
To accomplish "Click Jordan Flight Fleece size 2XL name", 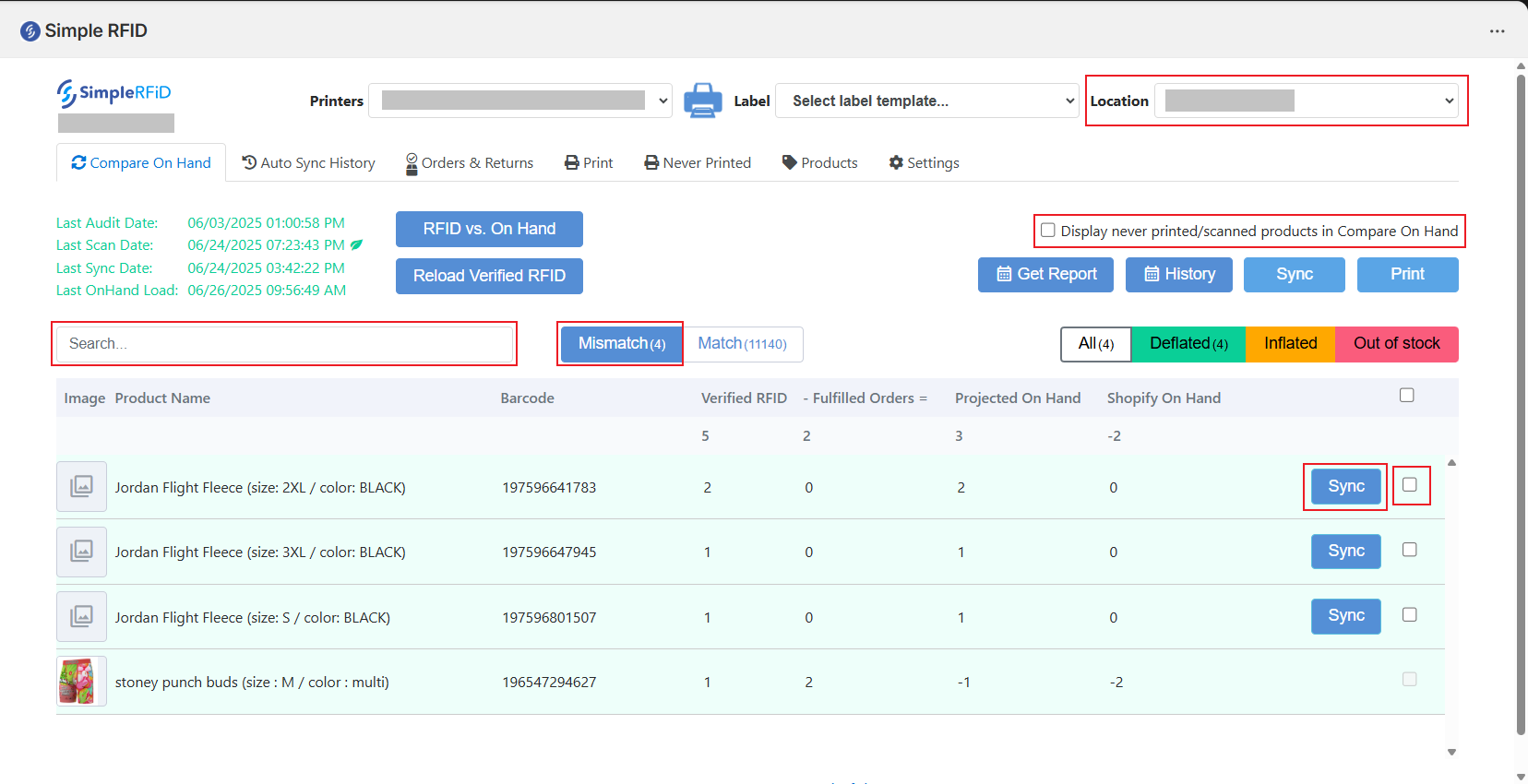I will click(x=260, y=488).
